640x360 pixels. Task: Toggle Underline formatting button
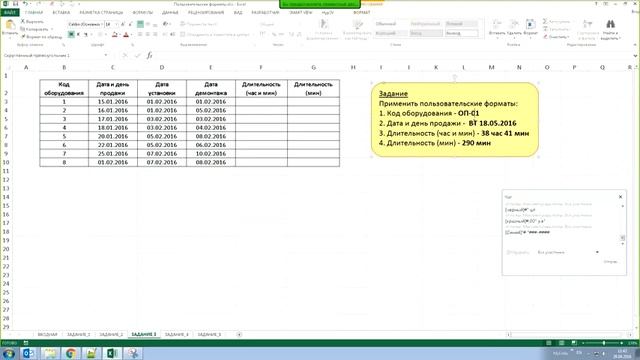(86, 35)
